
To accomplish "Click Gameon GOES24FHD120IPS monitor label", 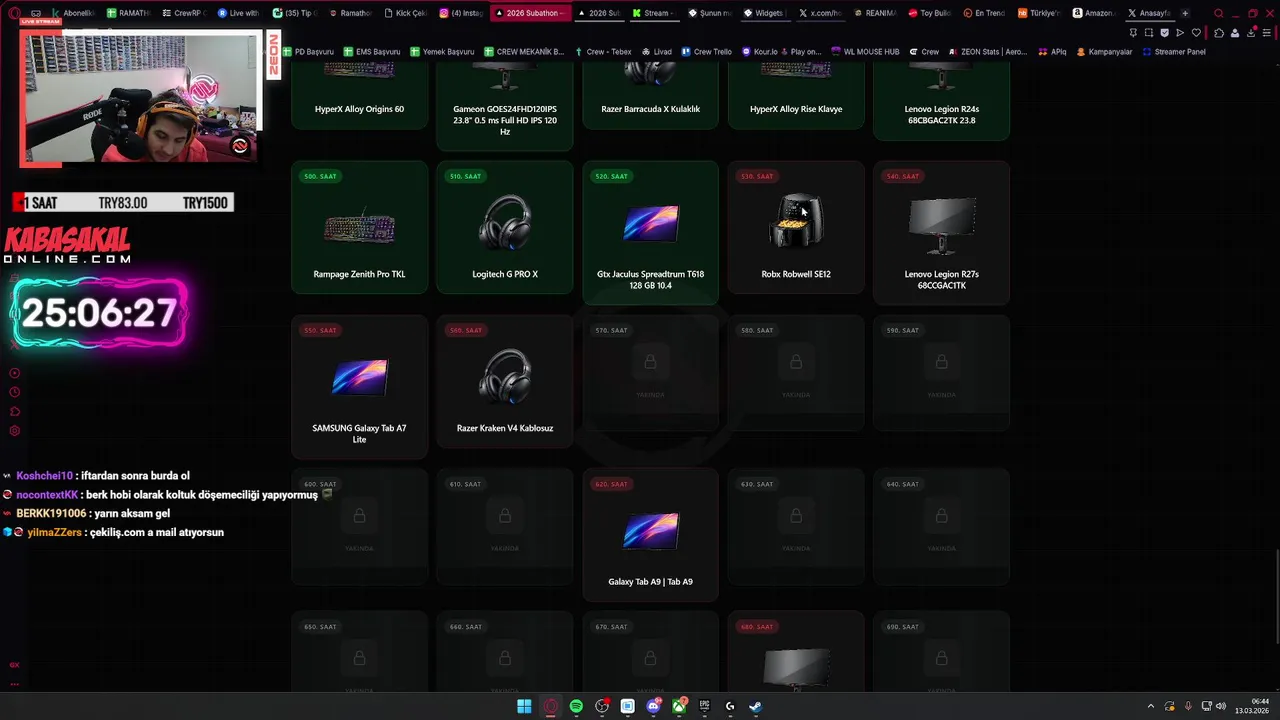I will [505, 120].
